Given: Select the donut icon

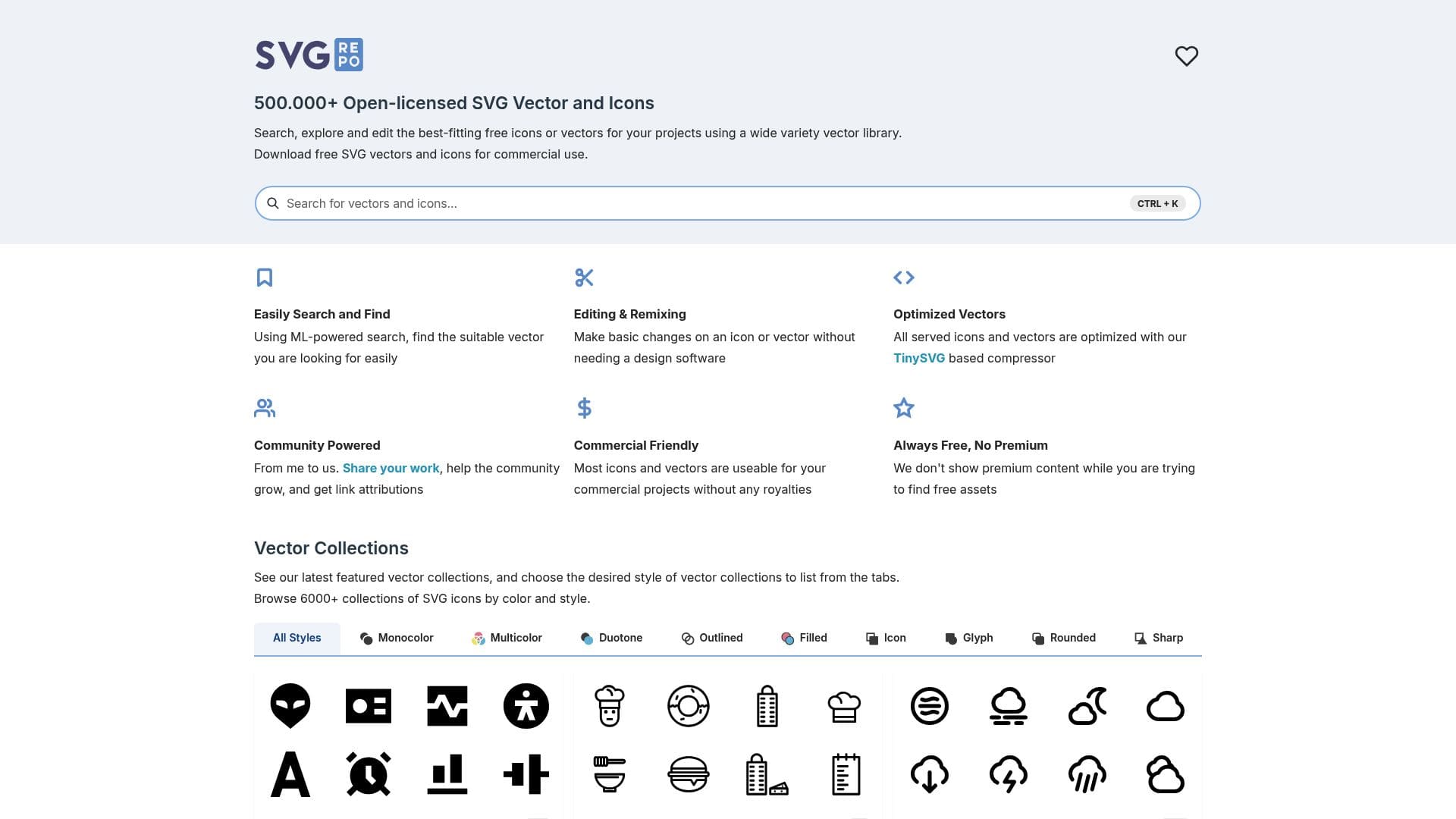Looking at the screenshot, I should tap(688, 706).
